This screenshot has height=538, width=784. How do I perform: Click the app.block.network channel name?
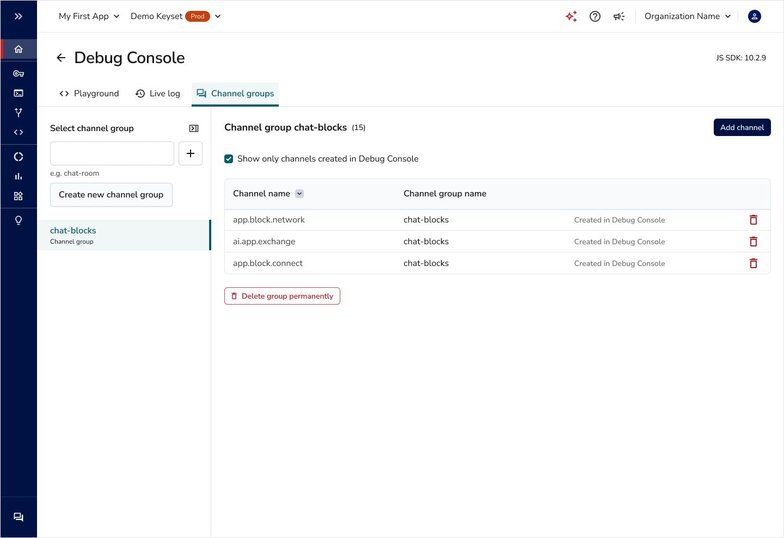tap(268, 220)
